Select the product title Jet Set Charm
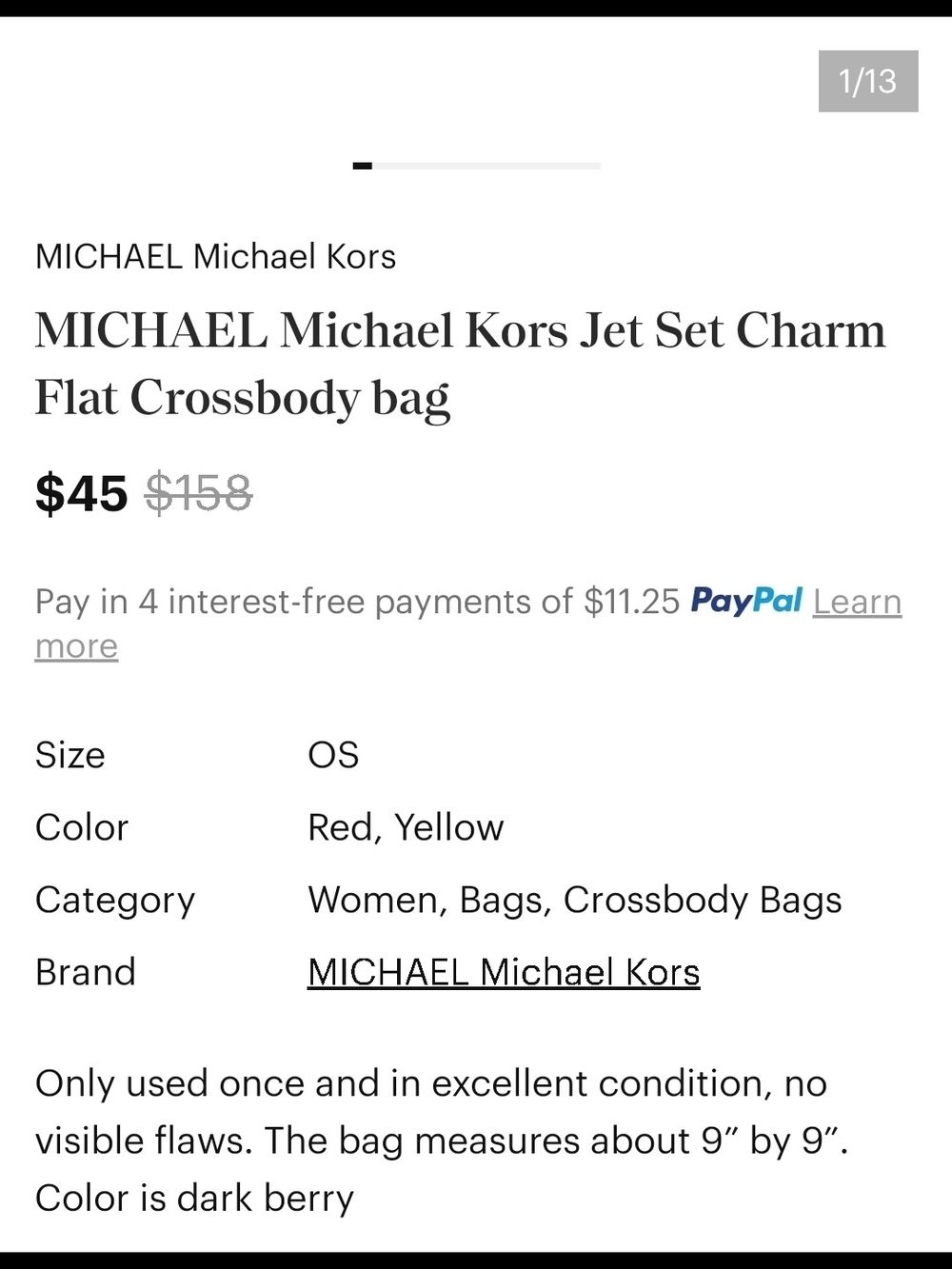Viewport: 952px width, 1269px height. coord(733,330)
